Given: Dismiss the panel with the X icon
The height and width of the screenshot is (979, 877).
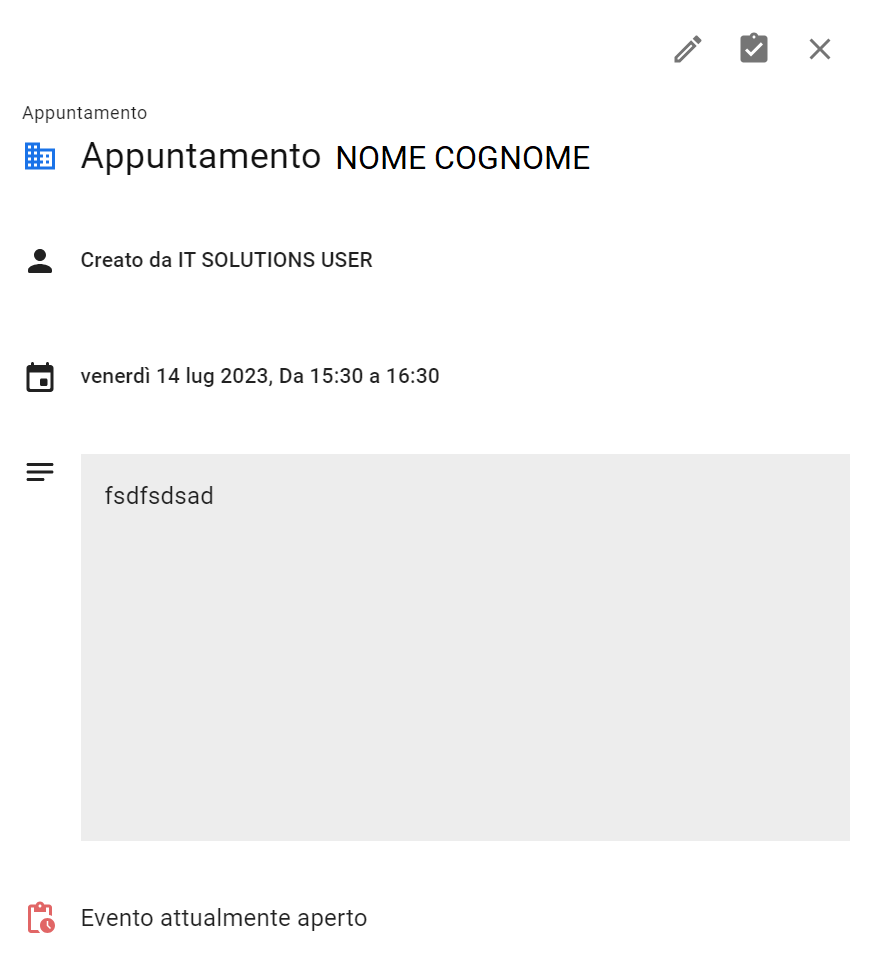Looking at the screenshot, I should click(820, 48).
